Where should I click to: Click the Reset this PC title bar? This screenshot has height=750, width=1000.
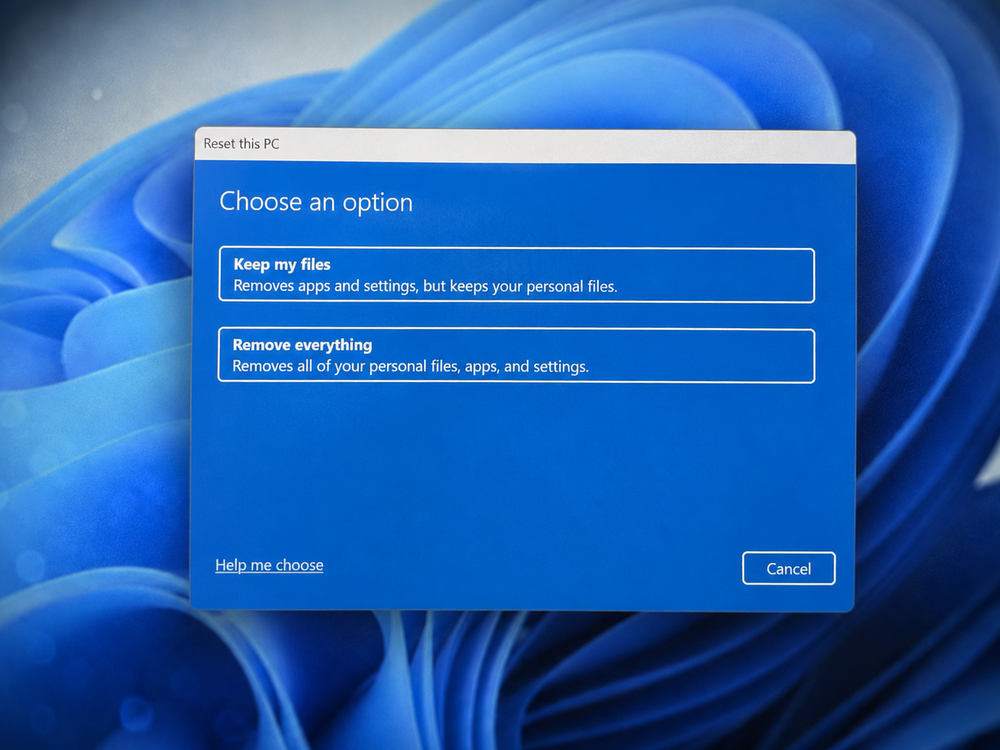pyautogui.click(x=525, y=145)
